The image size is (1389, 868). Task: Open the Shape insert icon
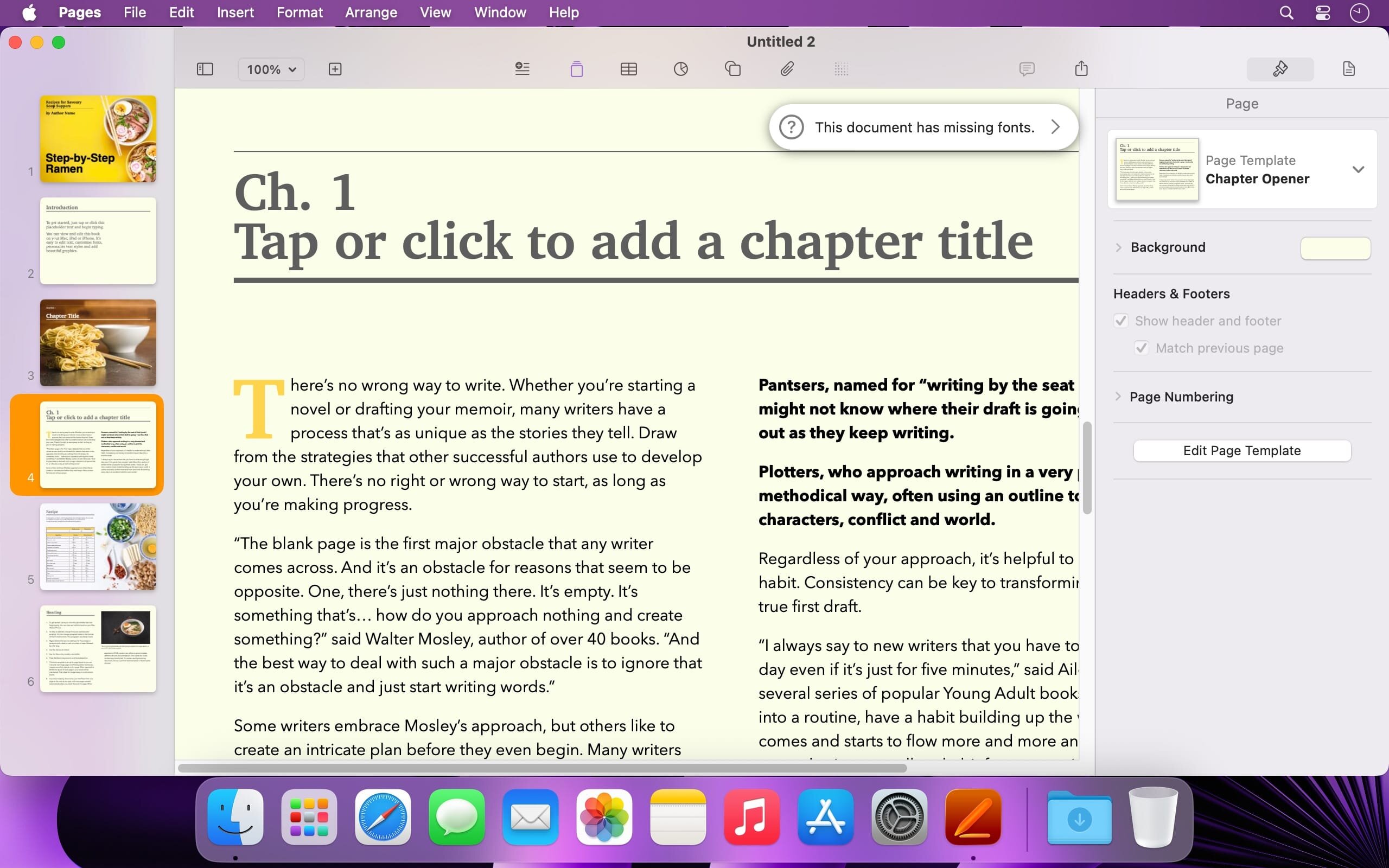(x=732, y=69)
